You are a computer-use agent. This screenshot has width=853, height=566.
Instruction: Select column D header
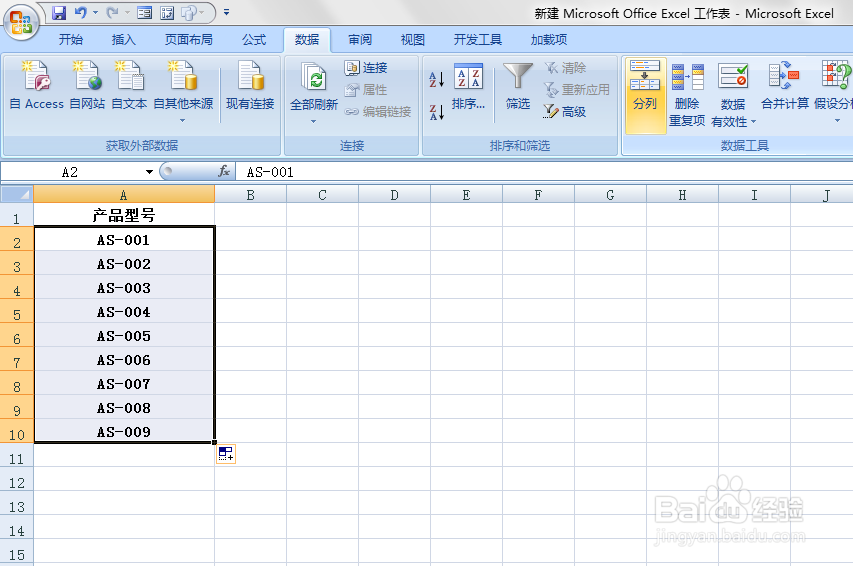(394, 194)
